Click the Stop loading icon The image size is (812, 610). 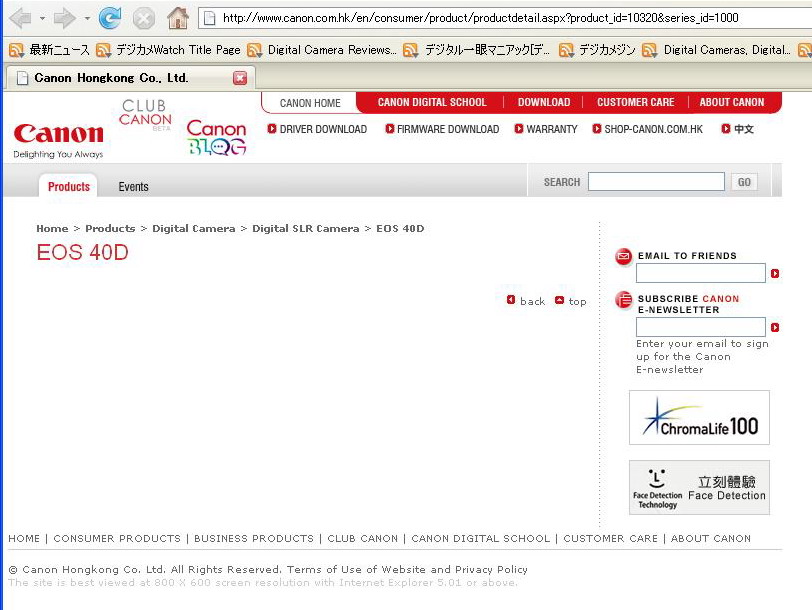[143, 19]
